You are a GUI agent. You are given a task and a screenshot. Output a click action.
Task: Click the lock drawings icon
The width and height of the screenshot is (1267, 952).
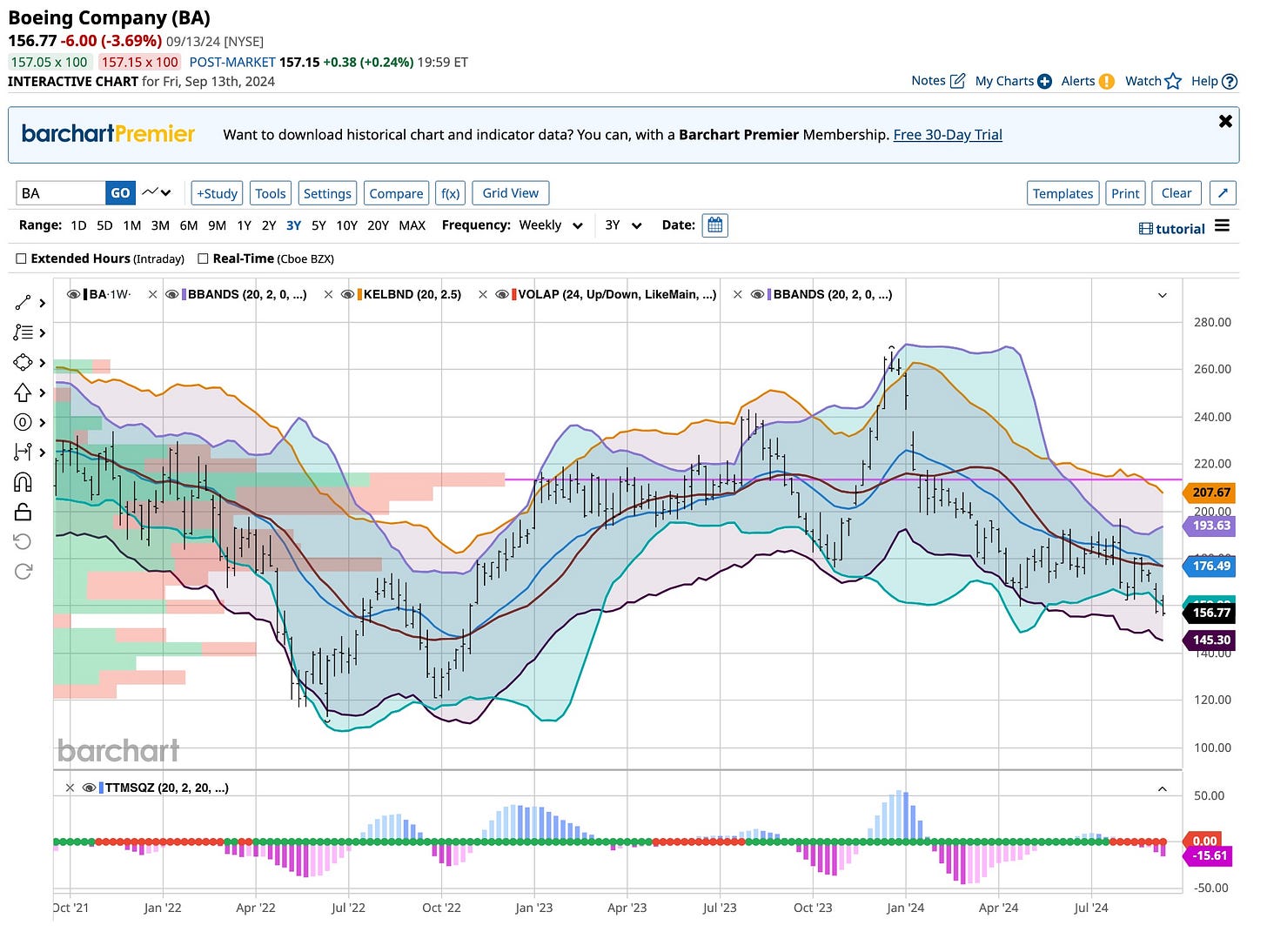coord(23,512)
